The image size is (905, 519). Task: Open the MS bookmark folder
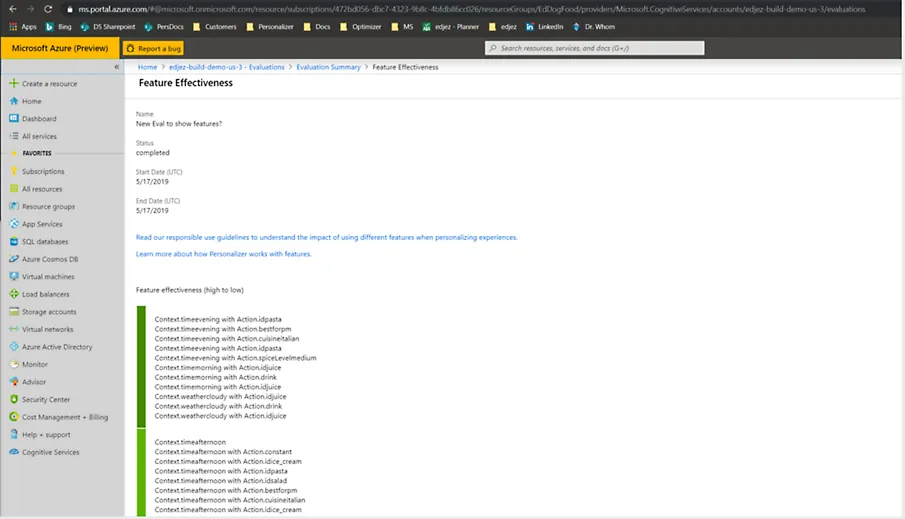tap(402, 27)
